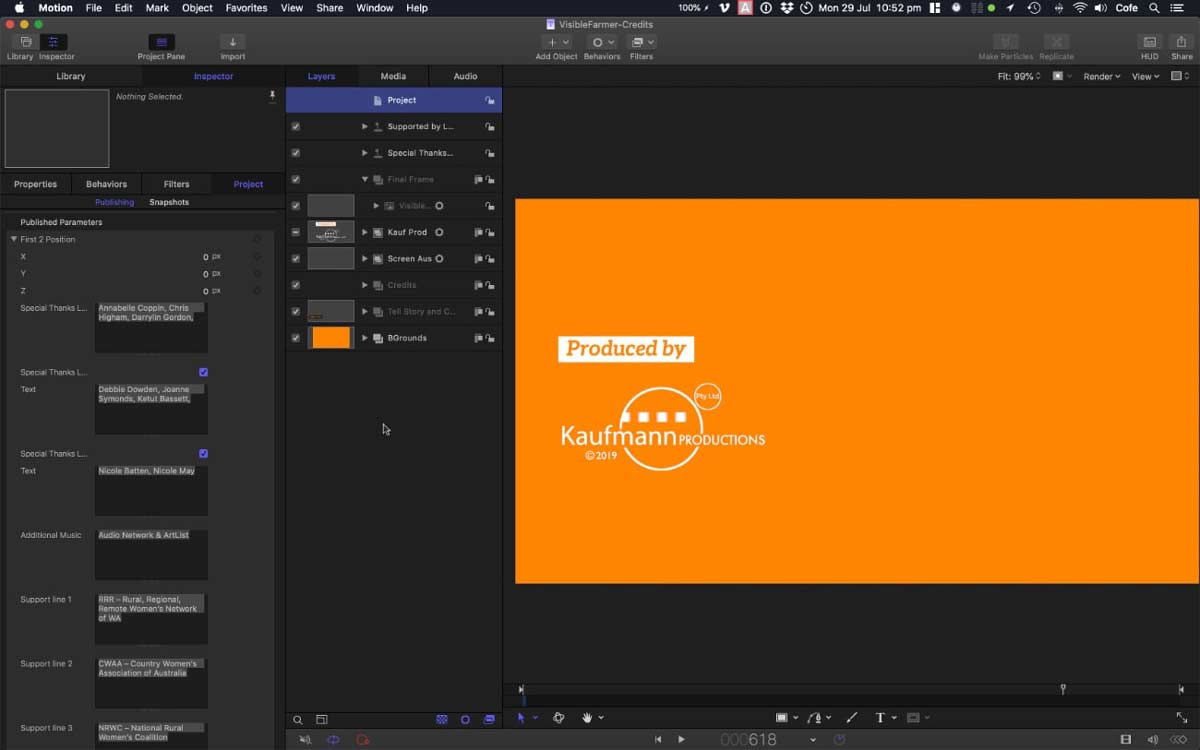Toggle the timing pane film icon
Screen dimensions: 1200x750
(1126, 740)
